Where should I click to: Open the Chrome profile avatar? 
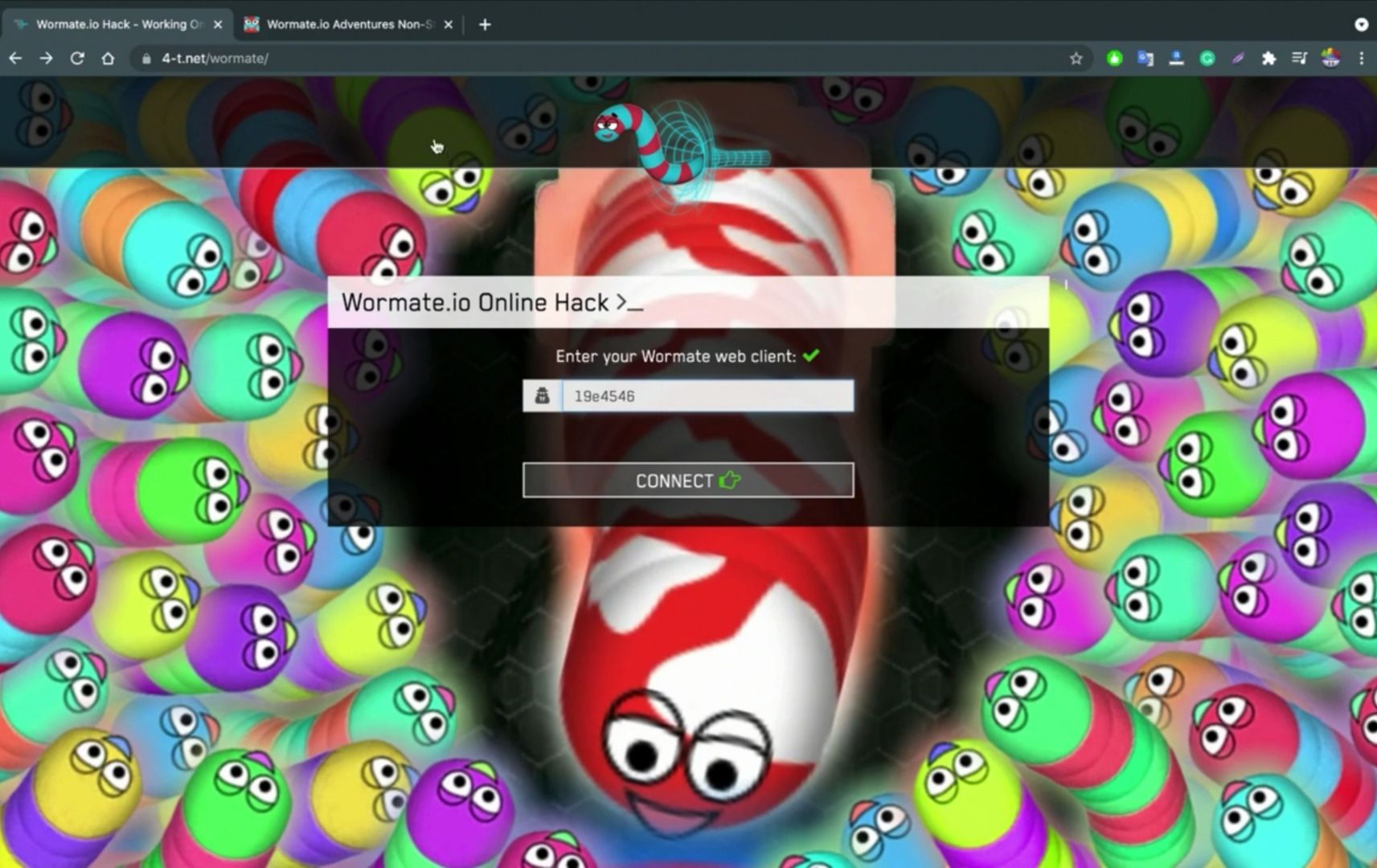click(x=1330, y=58)
